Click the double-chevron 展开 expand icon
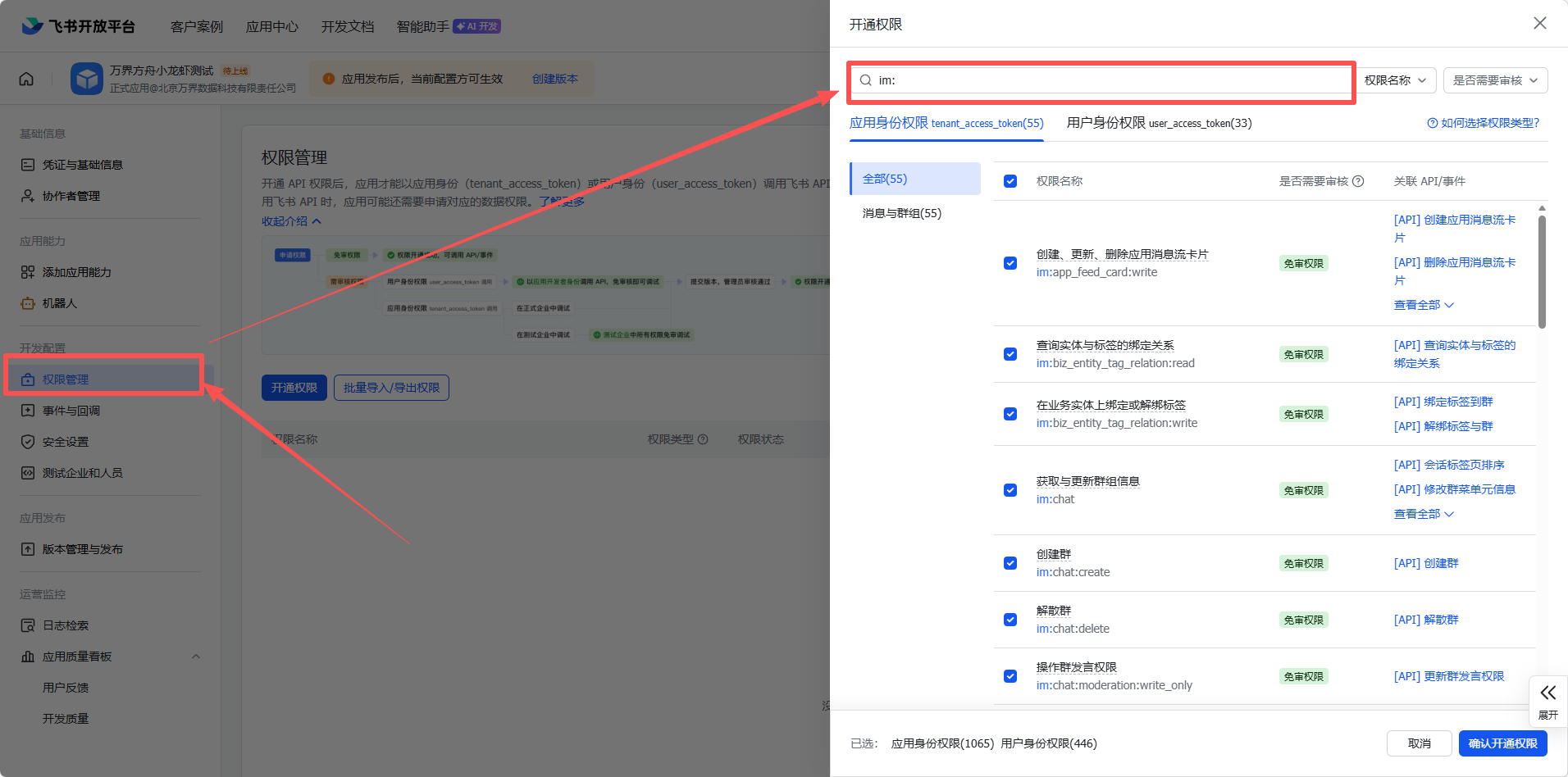This screenshot has height=777, width=1568. pyautogui.click(x=1547, y=693)
